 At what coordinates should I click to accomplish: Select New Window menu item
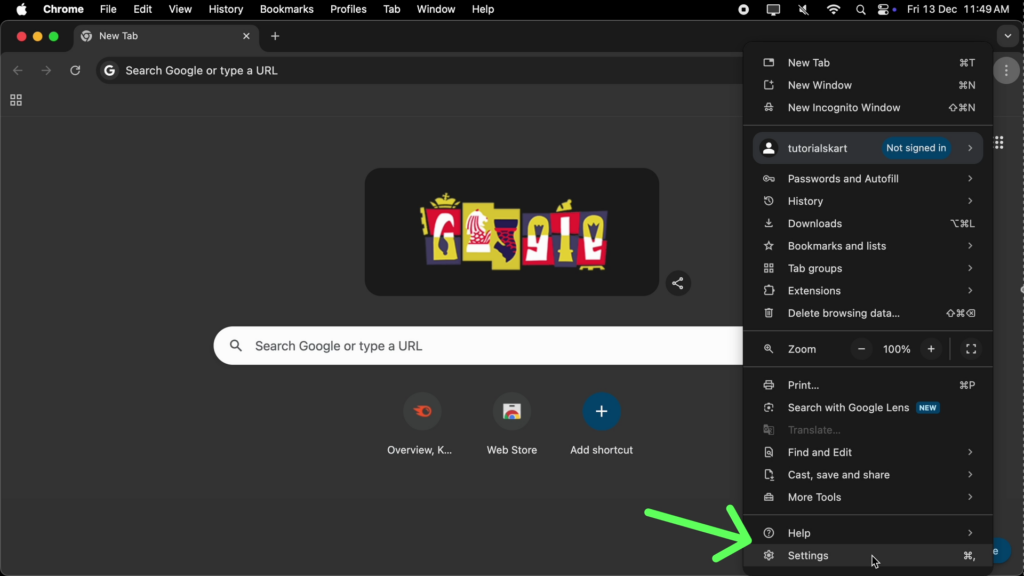(x=868, y=85)
